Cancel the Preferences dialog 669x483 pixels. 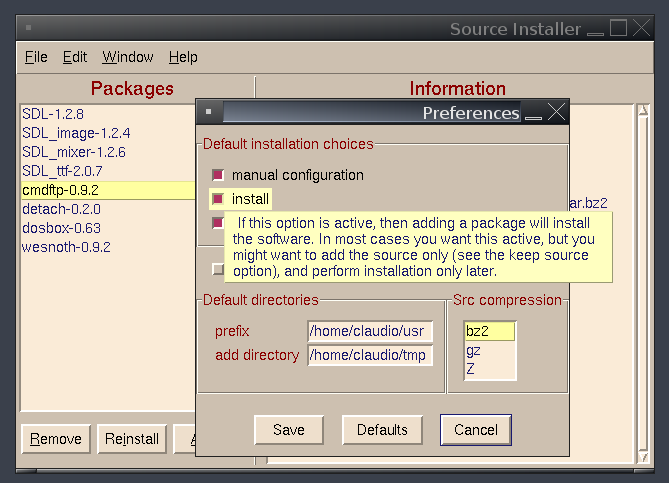pyautogui.click(x=476, y=430)
